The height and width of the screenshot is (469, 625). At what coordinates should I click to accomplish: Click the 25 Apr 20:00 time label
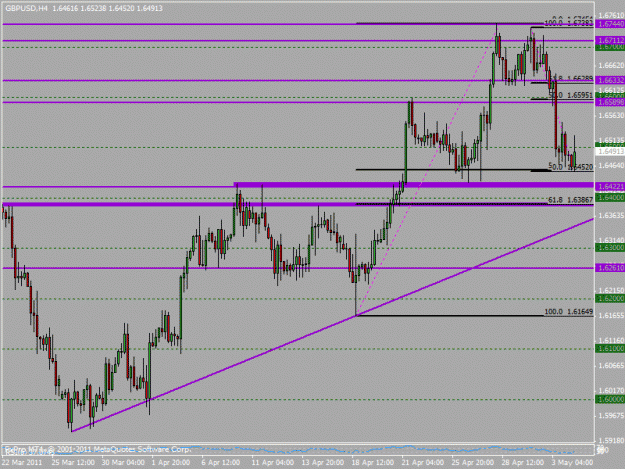473,462
